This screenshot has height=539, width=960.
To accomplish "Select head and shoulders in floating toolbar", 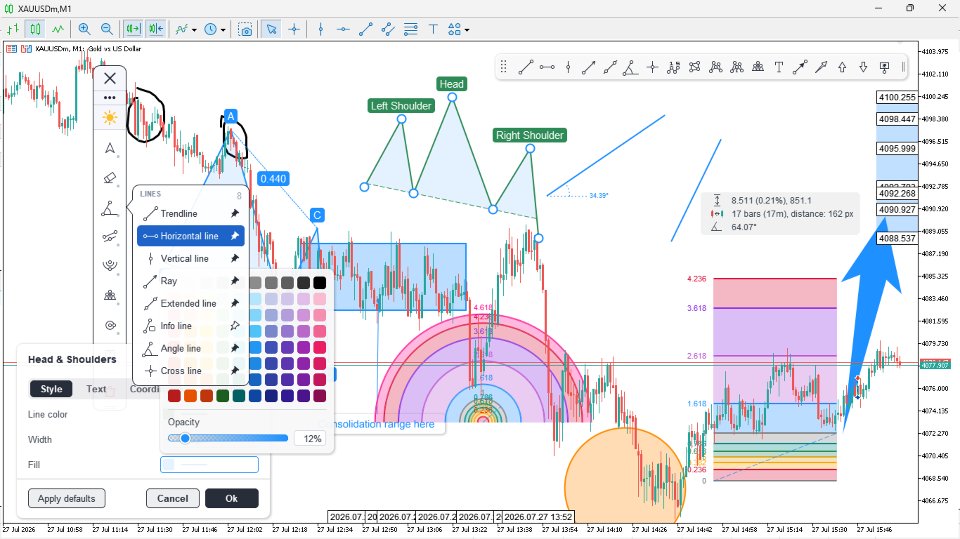I will 758,67.
